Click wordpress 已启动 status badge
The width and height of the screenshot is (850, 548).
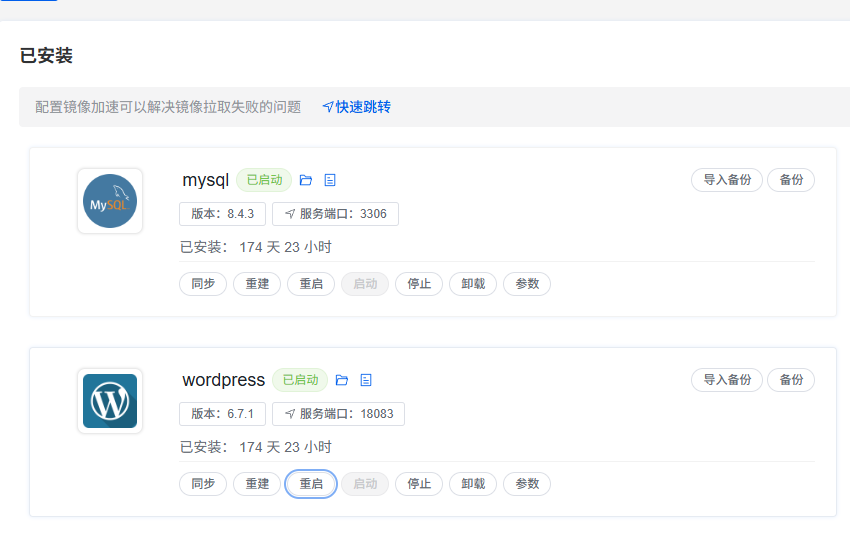(300, 380)
